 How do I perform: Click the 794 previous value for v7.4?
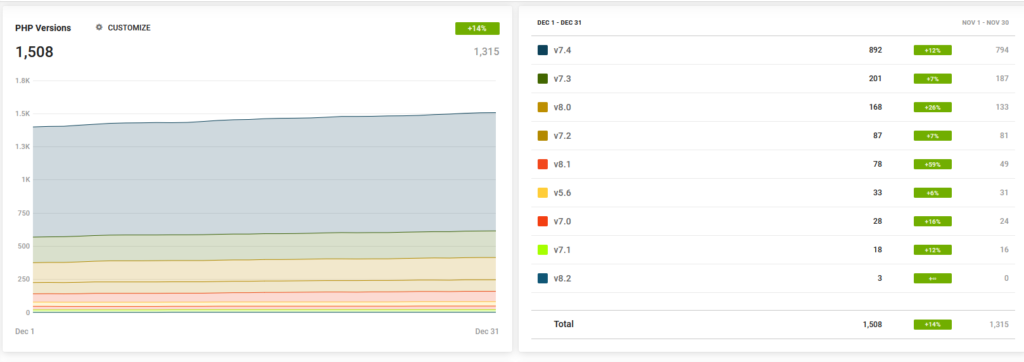pos(1002,50)
